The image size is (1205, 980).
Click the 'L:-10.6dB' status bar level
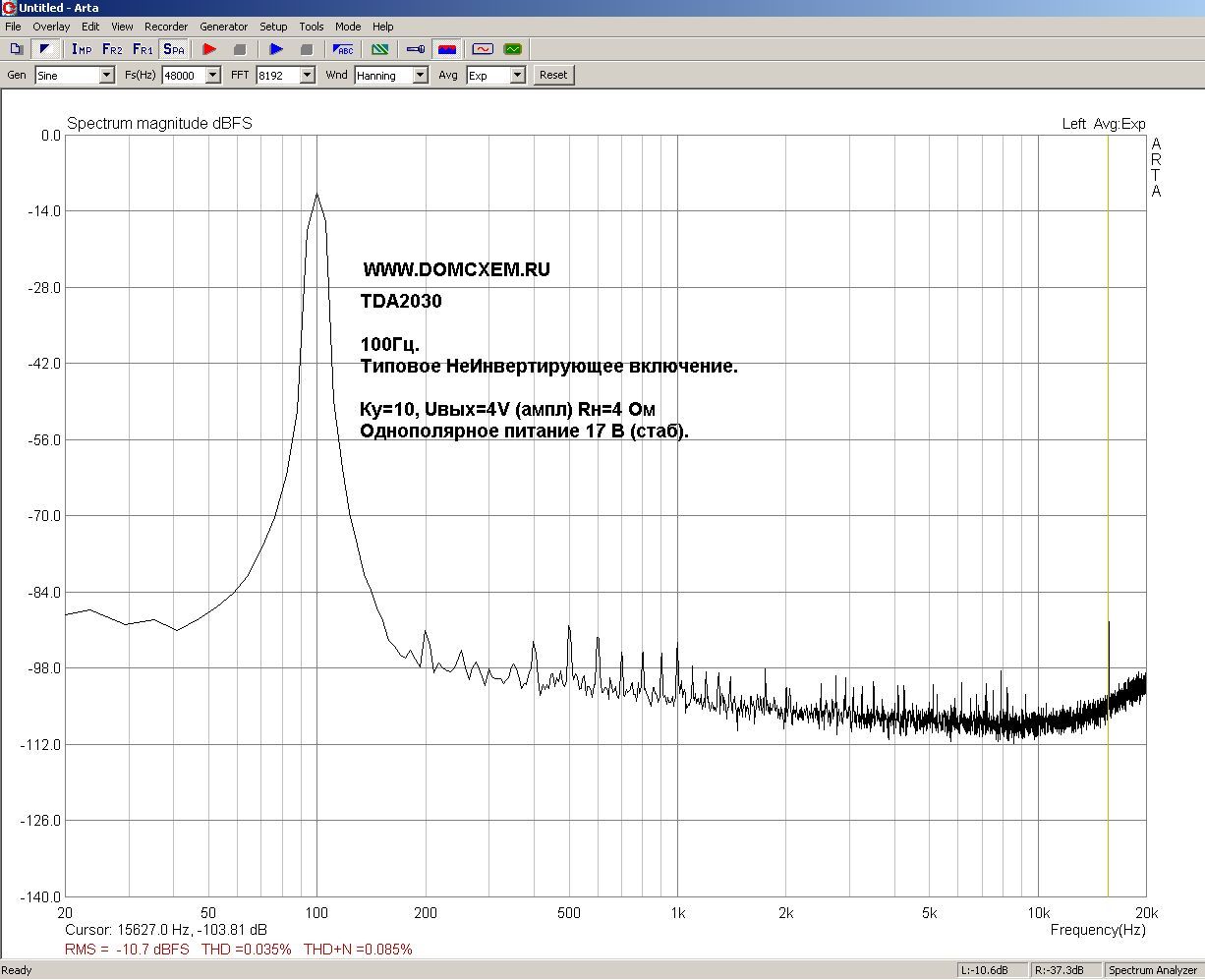point(994,970)
